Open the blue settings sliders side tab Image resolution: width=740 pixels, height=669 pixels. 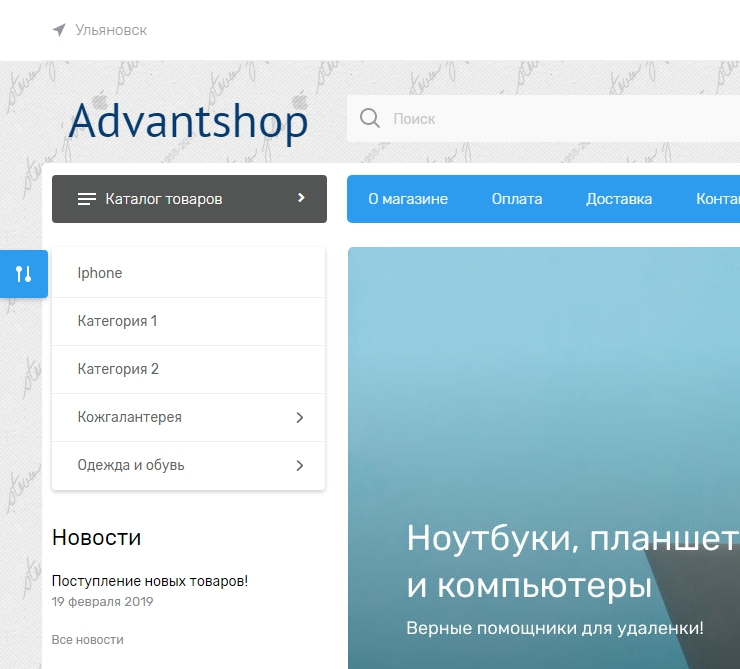24,274
